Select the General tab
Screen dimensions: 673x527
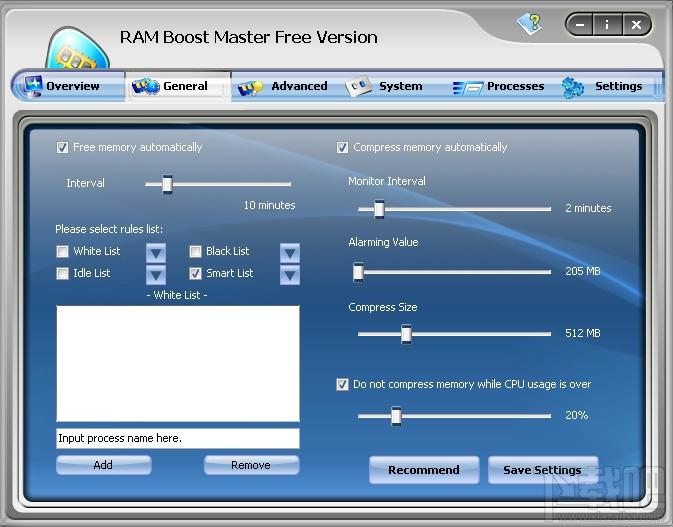(x=178, y=86)
